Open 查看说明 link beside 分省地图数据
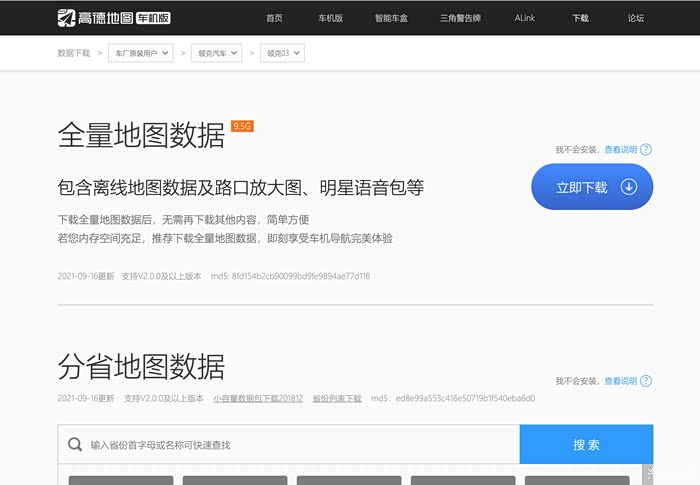 click(x=621, y=381)
